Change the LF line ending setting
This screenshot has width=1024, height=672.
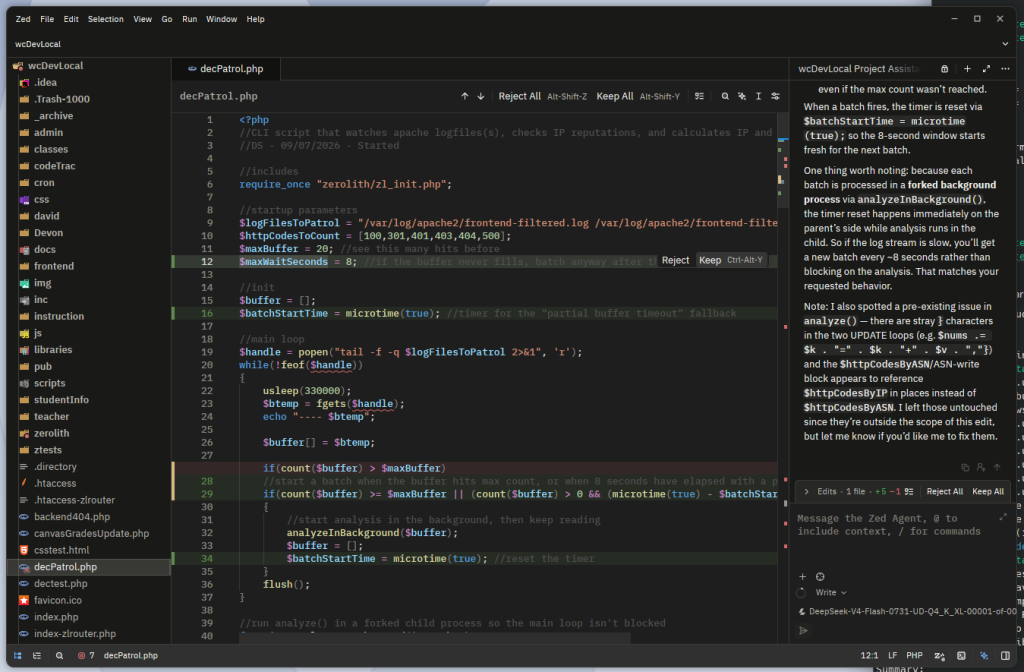click(x=892, y=656)
